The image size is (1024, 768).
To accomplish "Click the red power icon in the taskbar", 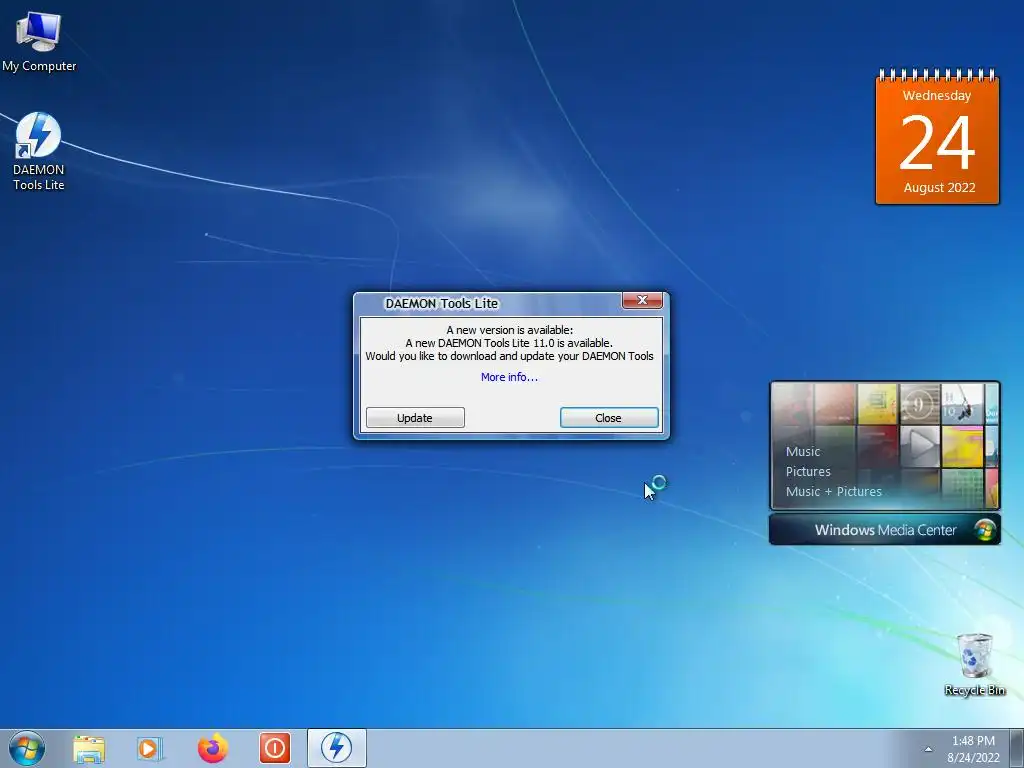I will [x=274, y=748].
